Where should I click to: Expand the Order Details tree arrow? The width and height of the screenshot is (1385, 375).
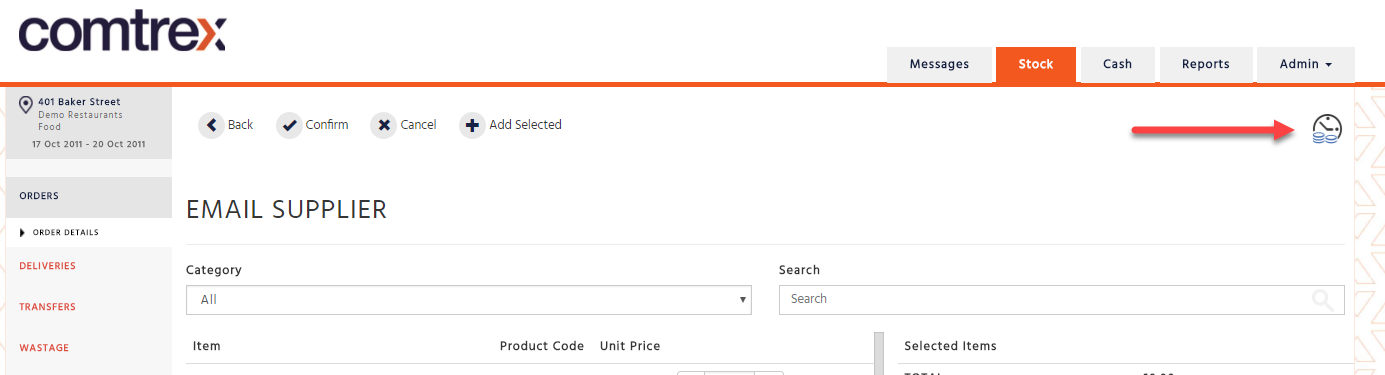pyautogui.click(x=23, y=233)
